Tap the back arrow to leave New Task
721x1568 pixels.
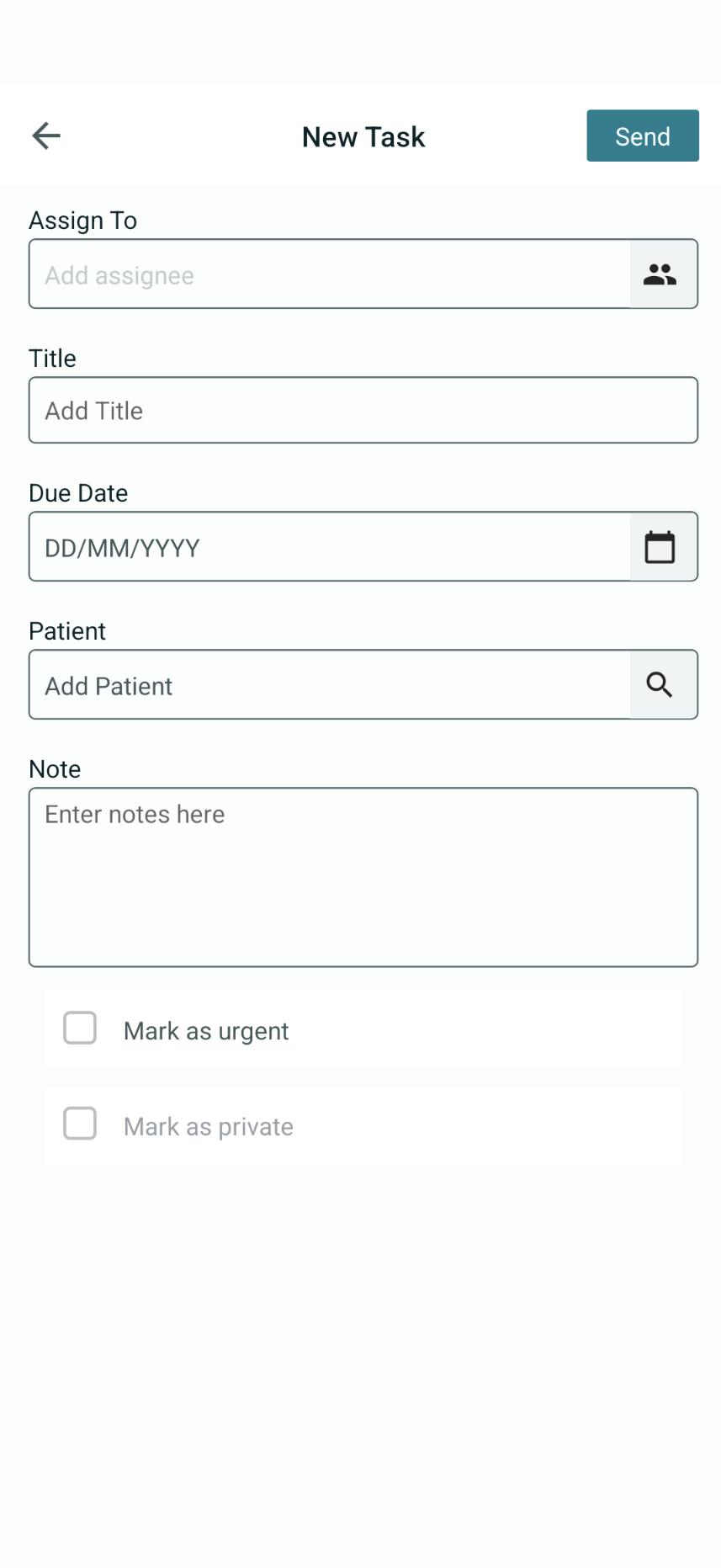pyautogui.click(x=45, y=136)
